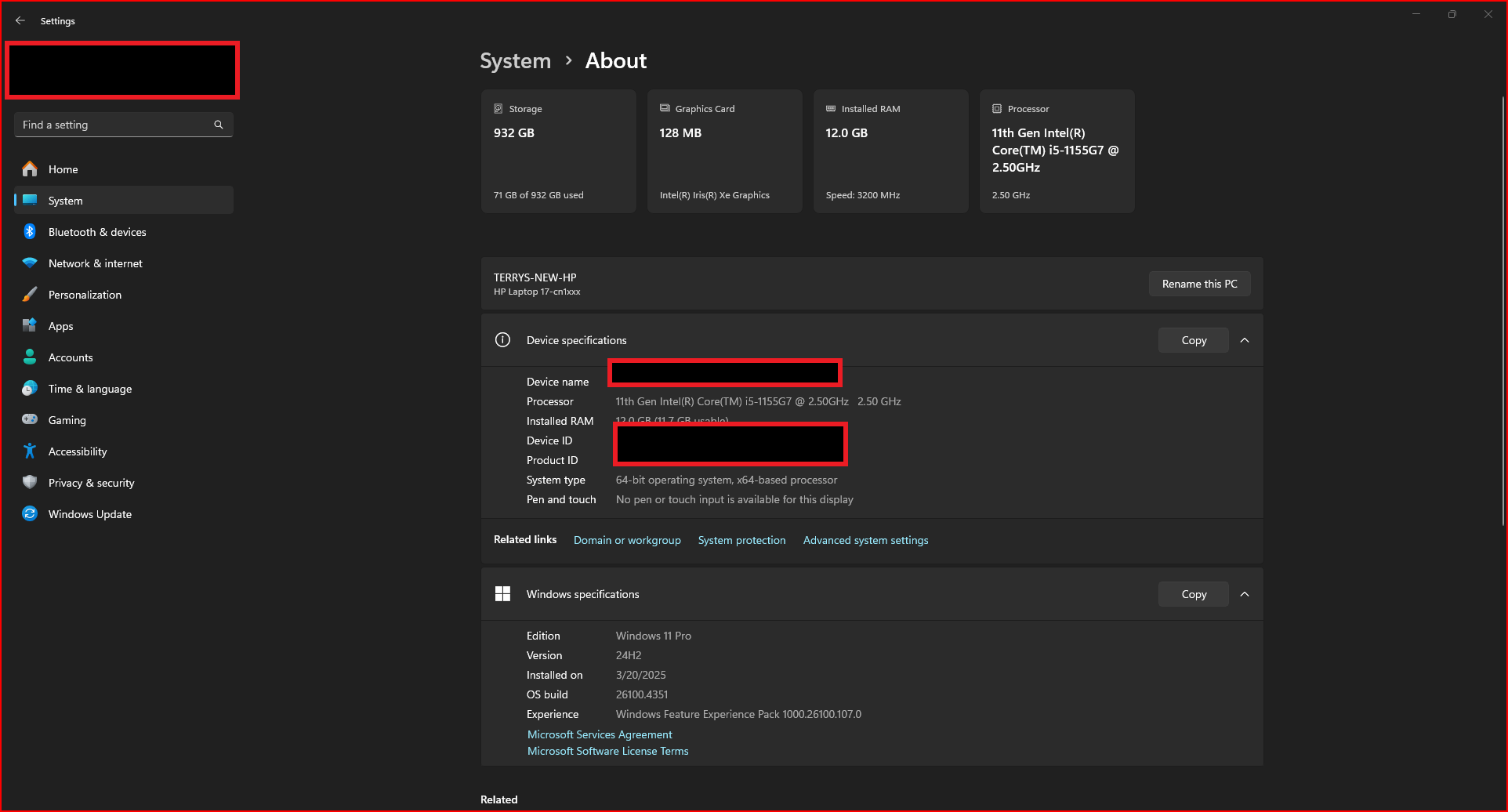Open Advanced system settings link
The width and height of the screenshot is (1508, 812).
(x=865, y=540)
